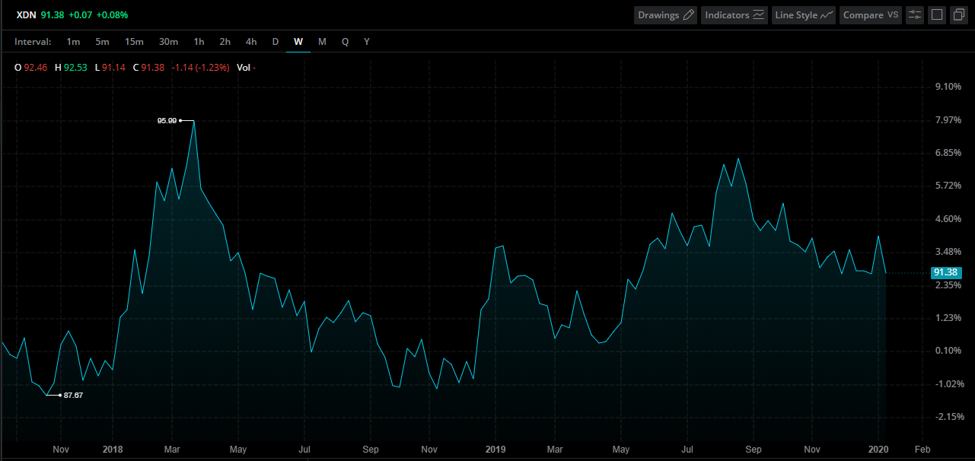
Task: Click the 3.48% axis label
Action: point(948,252)
